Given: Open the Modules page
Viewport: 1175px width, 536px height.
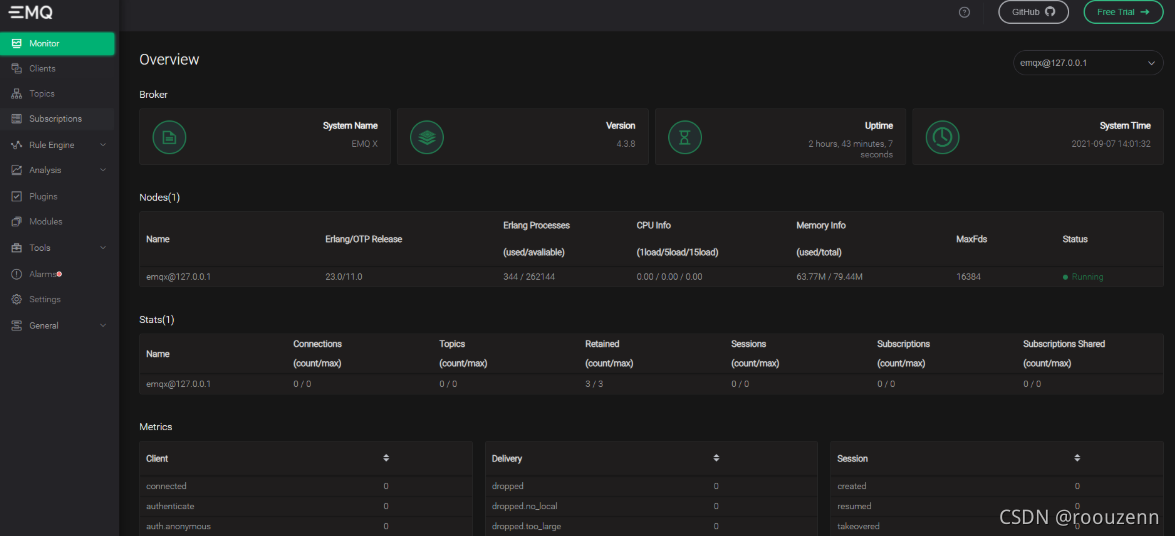Looking at the screenshot, I should (58, 221).
